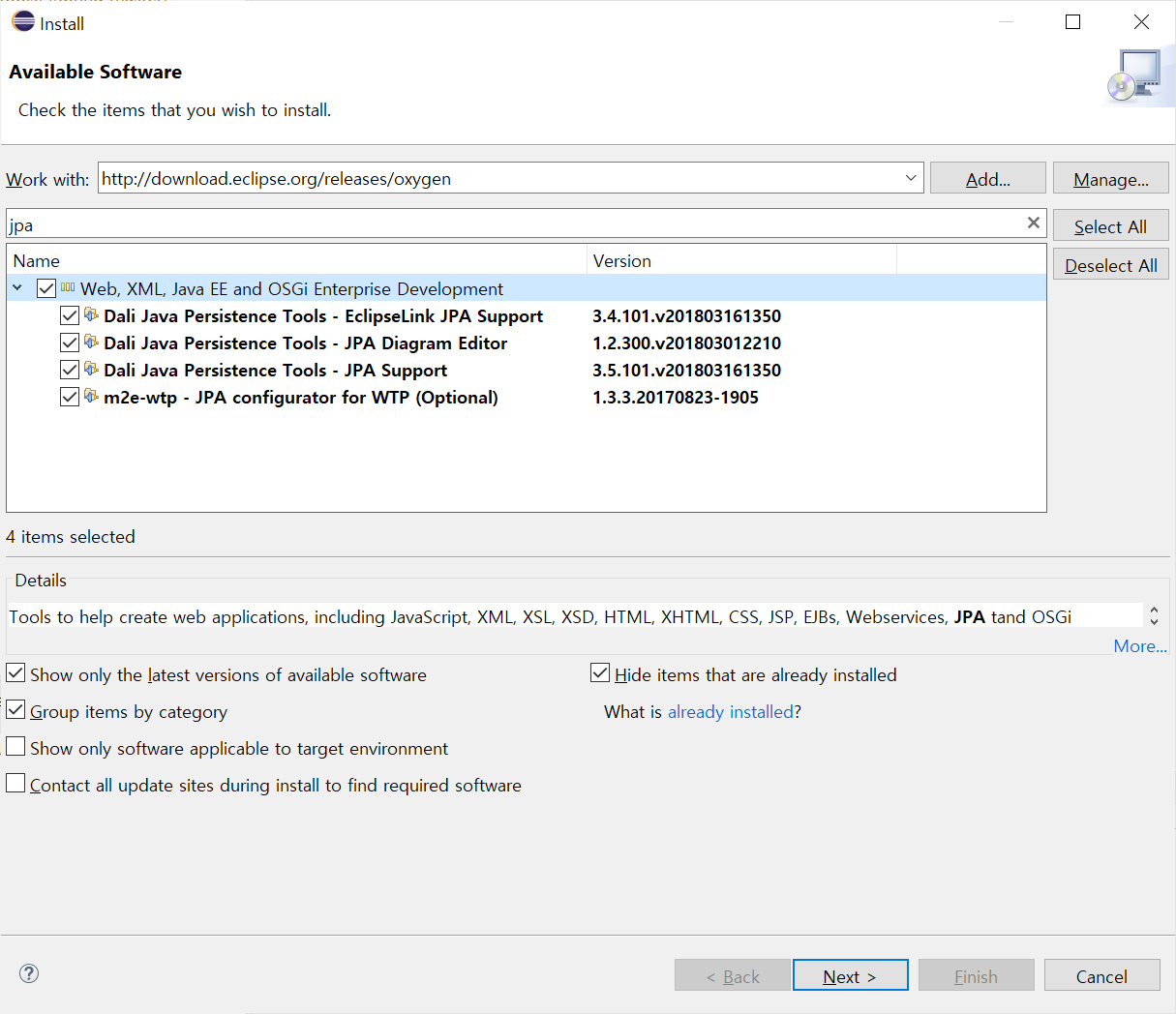Image resolution: width=1176 pixels, height=1014 pixels.
Task: Enable Show only software applicable to target environment
Action: tap(15, 746)
